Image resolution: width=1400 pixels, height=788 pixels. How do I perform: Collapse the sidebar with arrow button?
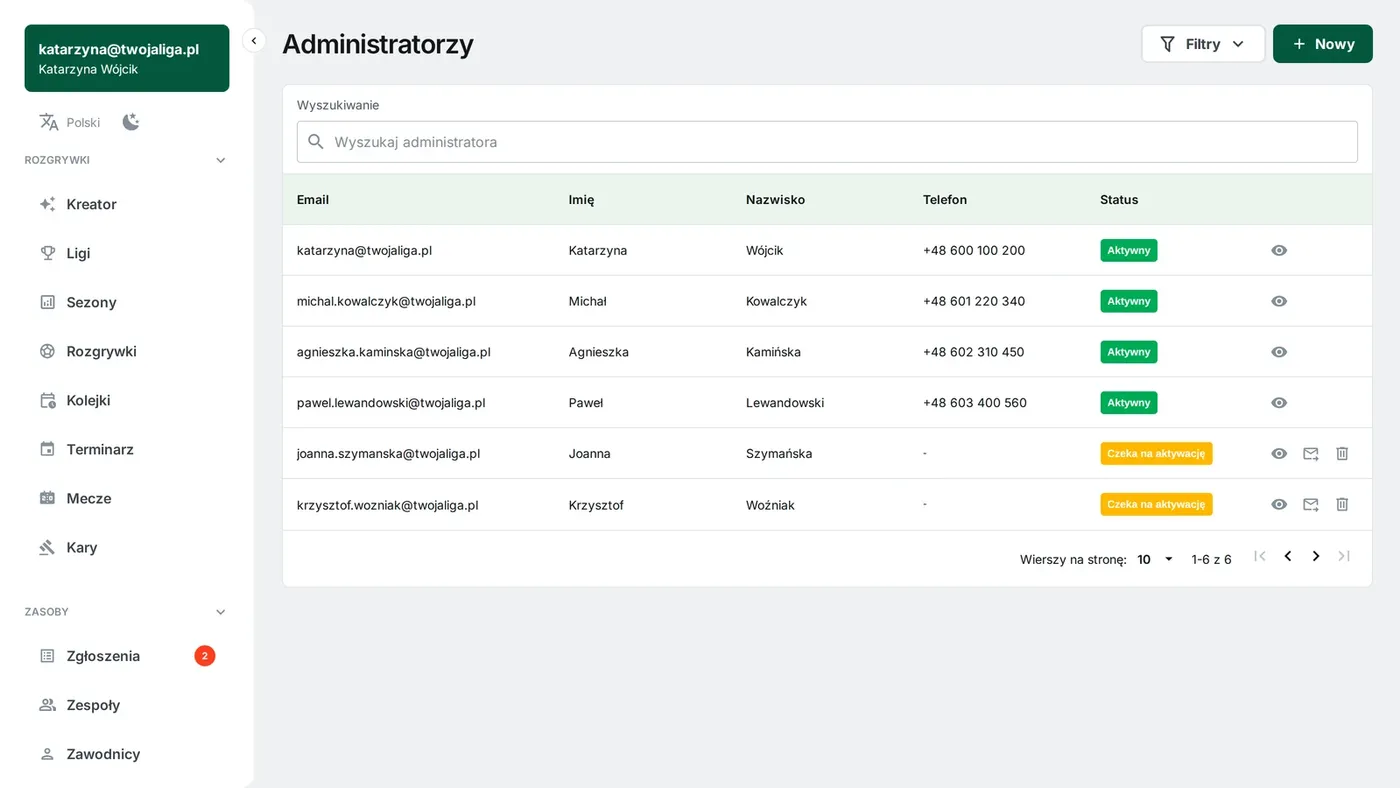tap(254, 41)
